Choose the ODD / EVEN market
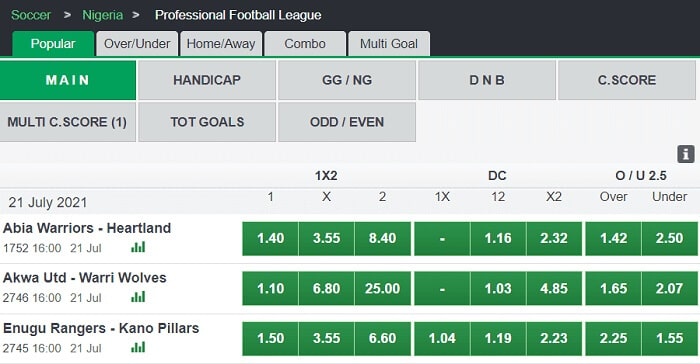The image size is (700, 364). point(347,122)
